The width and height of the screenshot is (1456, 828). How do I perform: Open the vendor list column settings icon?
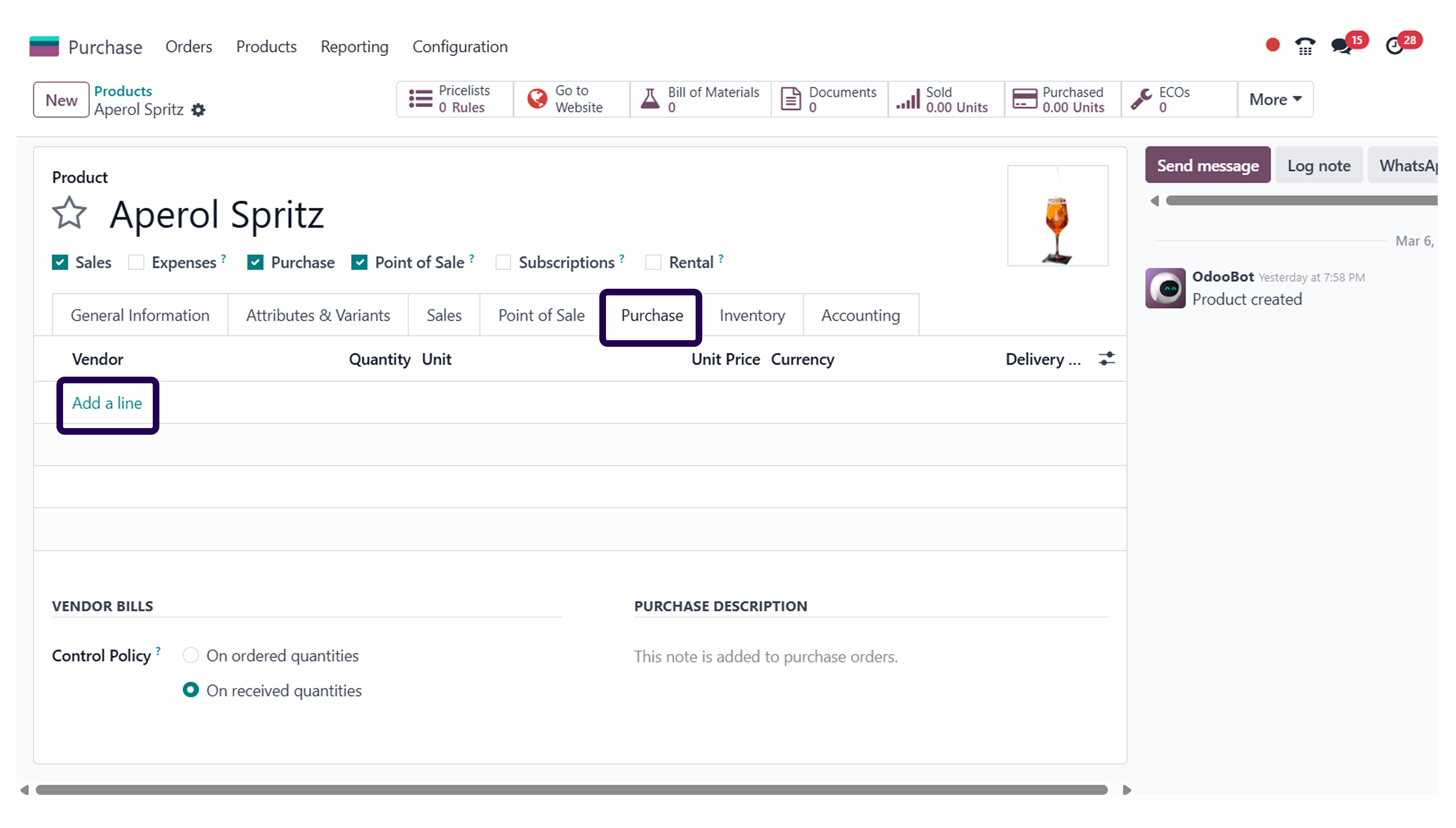tap(1106, 359)
